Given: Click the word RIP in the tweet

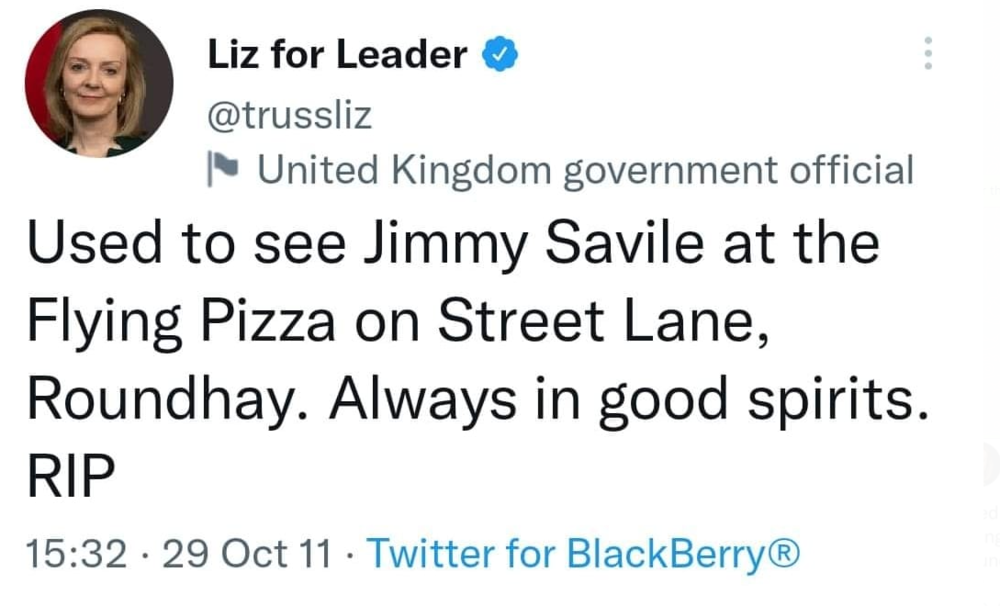Looking at the screenshot, I should pyautogui.click(x=66, y=478).
